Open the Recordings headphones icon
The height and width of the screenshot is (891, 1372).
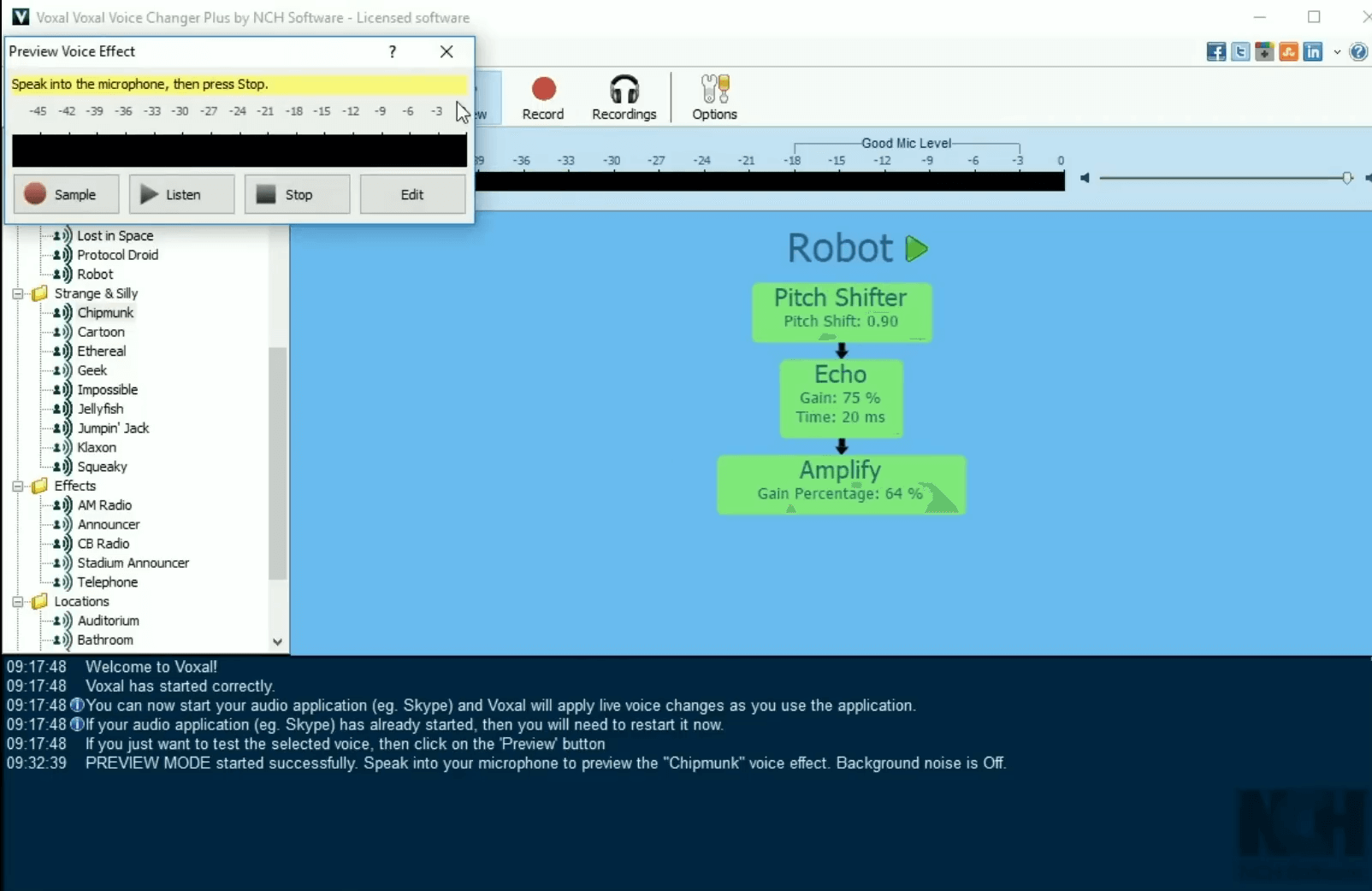pos(624,97)
